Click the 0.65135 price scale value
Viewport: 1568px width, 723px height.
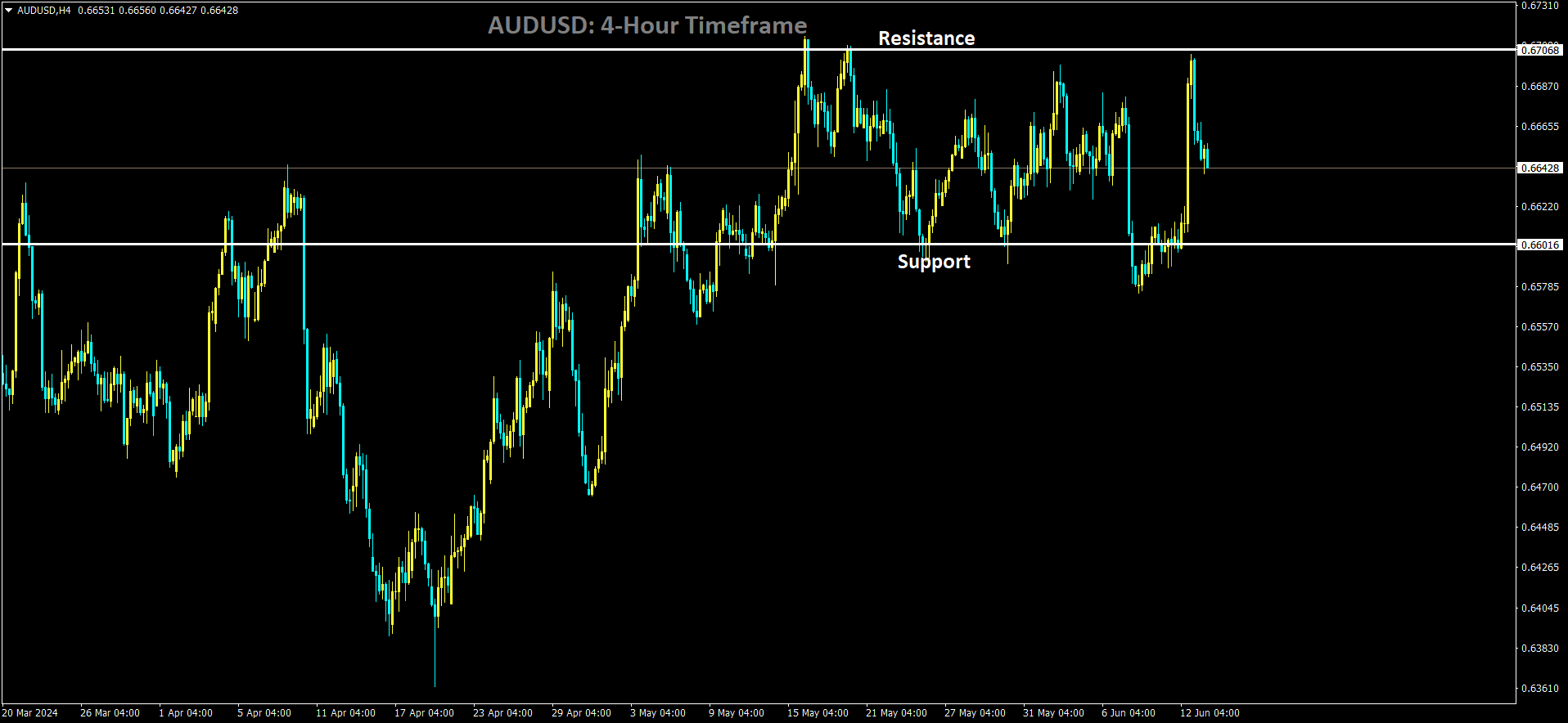click(1539, 407)
